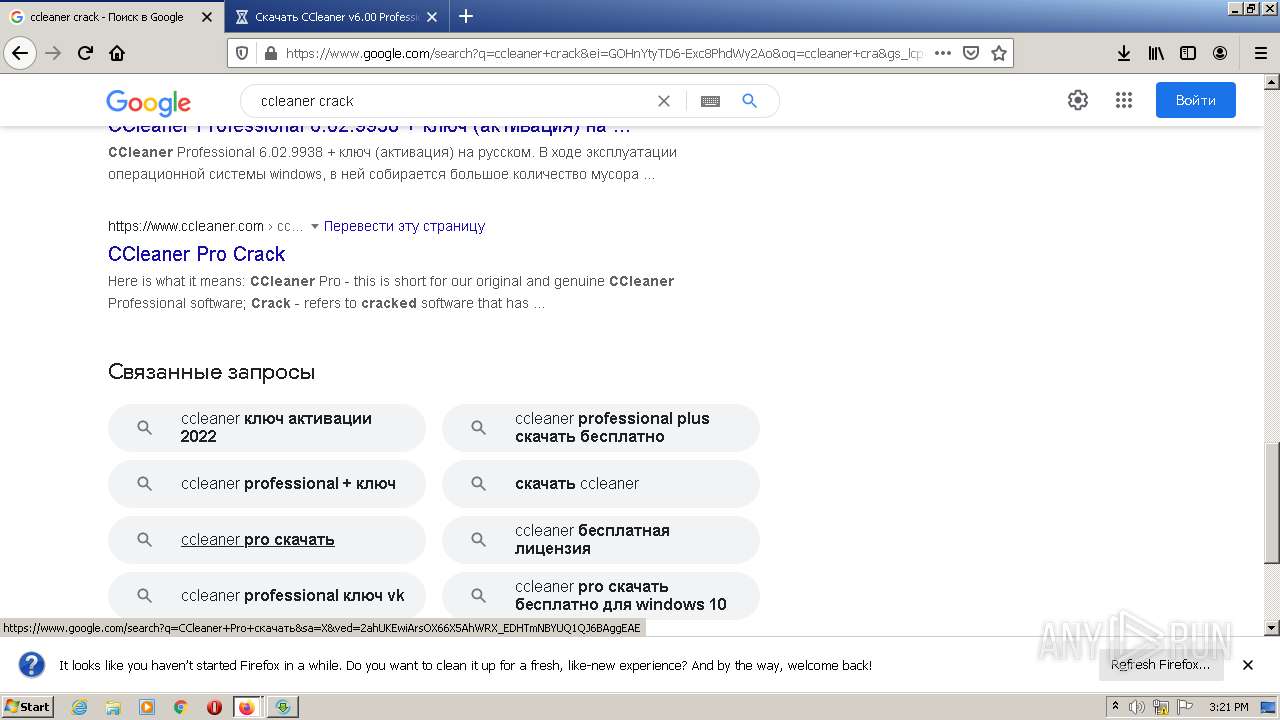Open the Firefox hamburger menu
The width and height of the screenshot is (1280, 720).
coord(1260,53)
